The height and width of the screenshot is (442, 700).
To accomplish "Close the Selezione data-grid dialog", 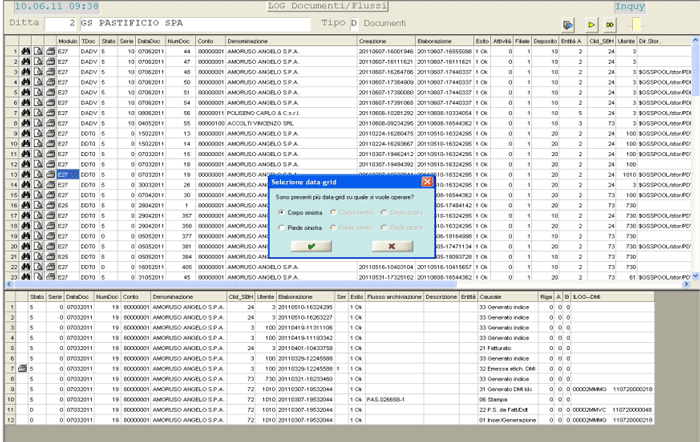I will 427,183.
